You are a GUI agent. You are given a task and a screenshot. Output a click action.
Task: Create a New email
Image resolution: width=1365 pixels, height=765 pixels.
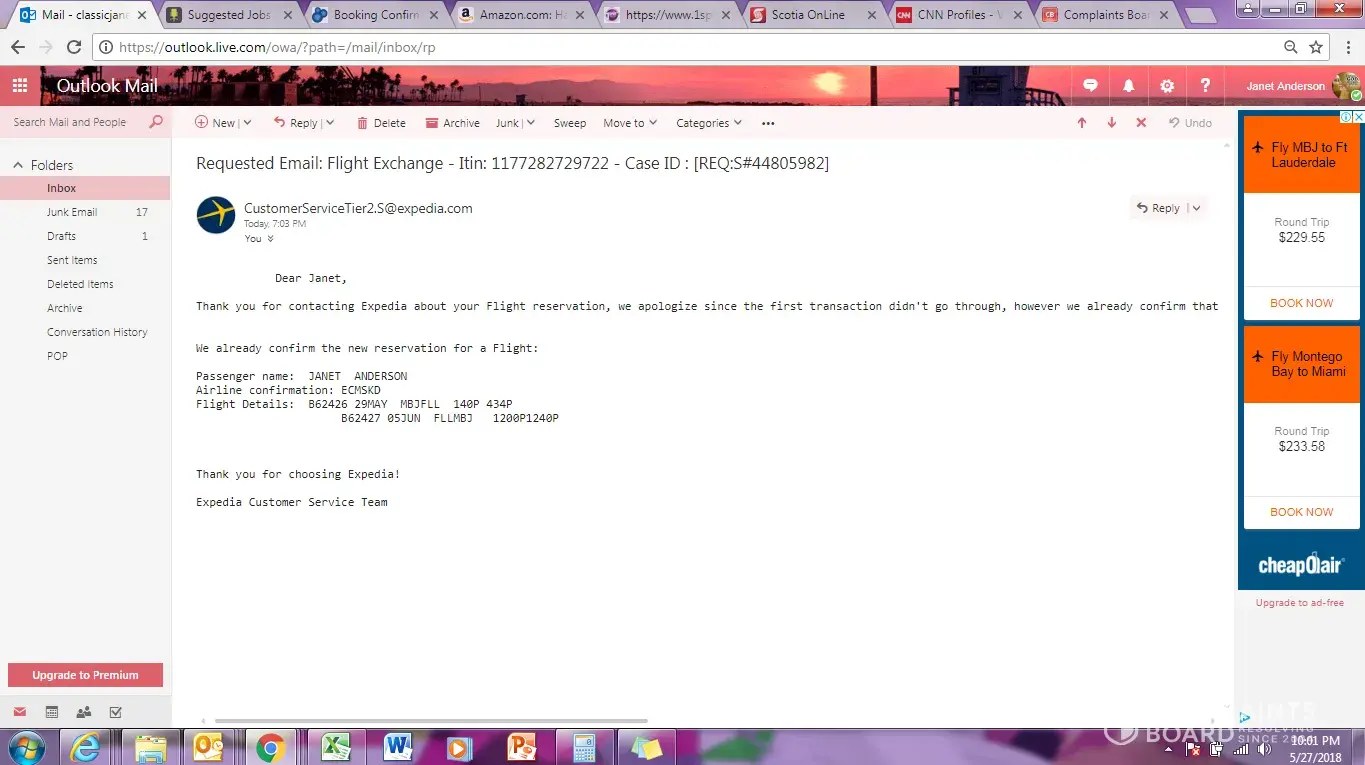click(x=215, y=123)
